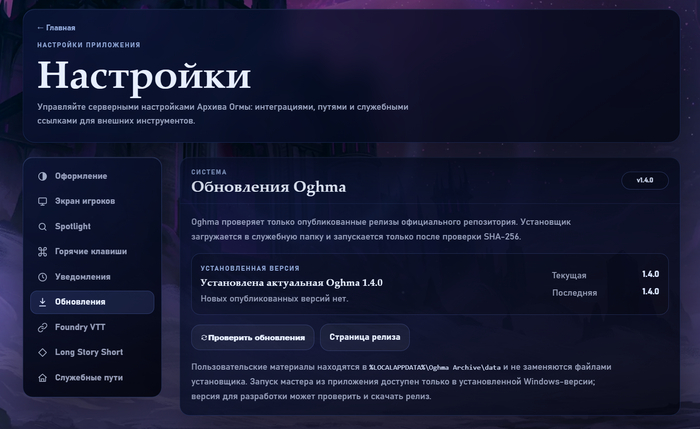Viewport: 700px width, 429px height.
Task: Click the monitor icon for Экран игроков
Action: coord(42,201)
